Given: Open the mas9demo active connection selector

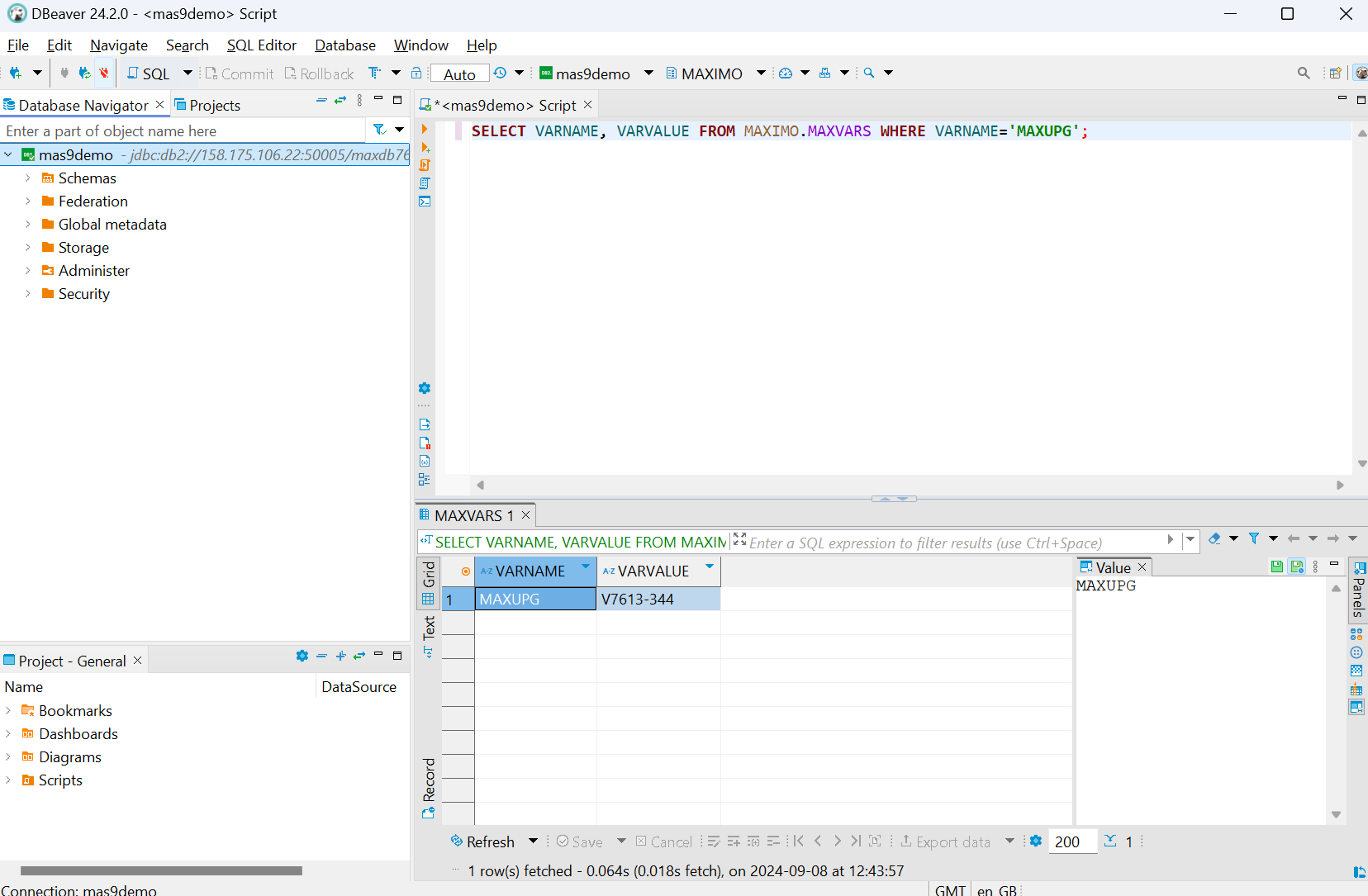Looking at the screenshot, I should coord(596,73).
